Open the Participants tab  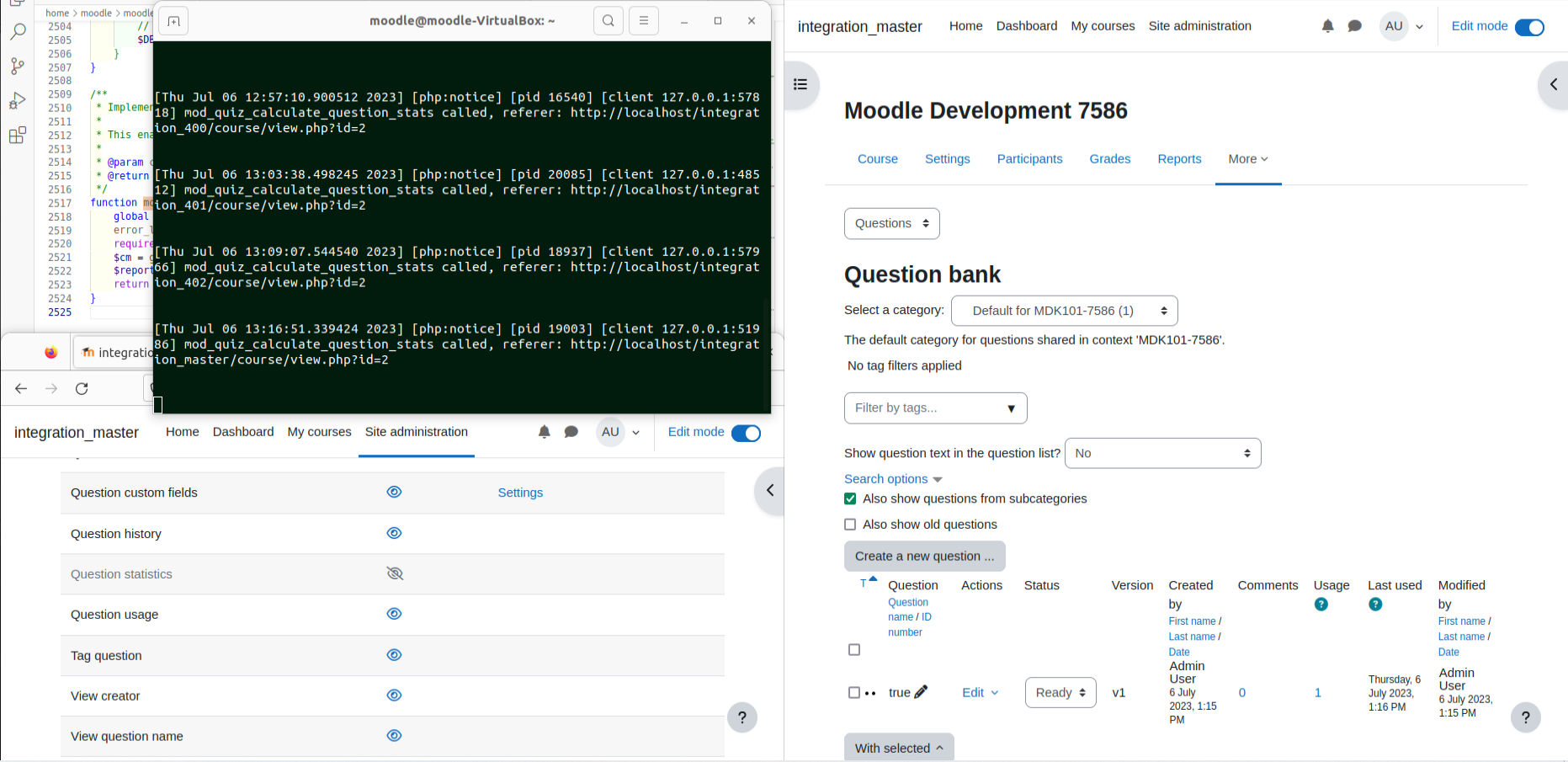pyautogui.click(x=1030, y=159)
